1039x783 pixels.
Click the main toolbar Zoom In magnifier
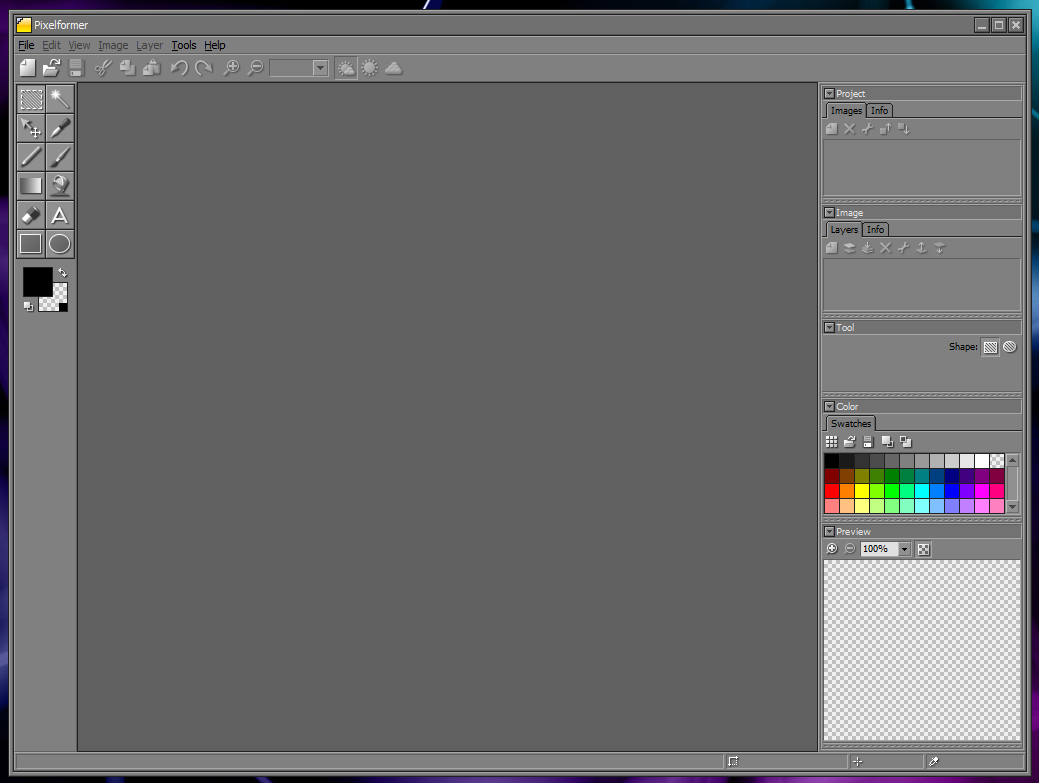pos(231,68)
